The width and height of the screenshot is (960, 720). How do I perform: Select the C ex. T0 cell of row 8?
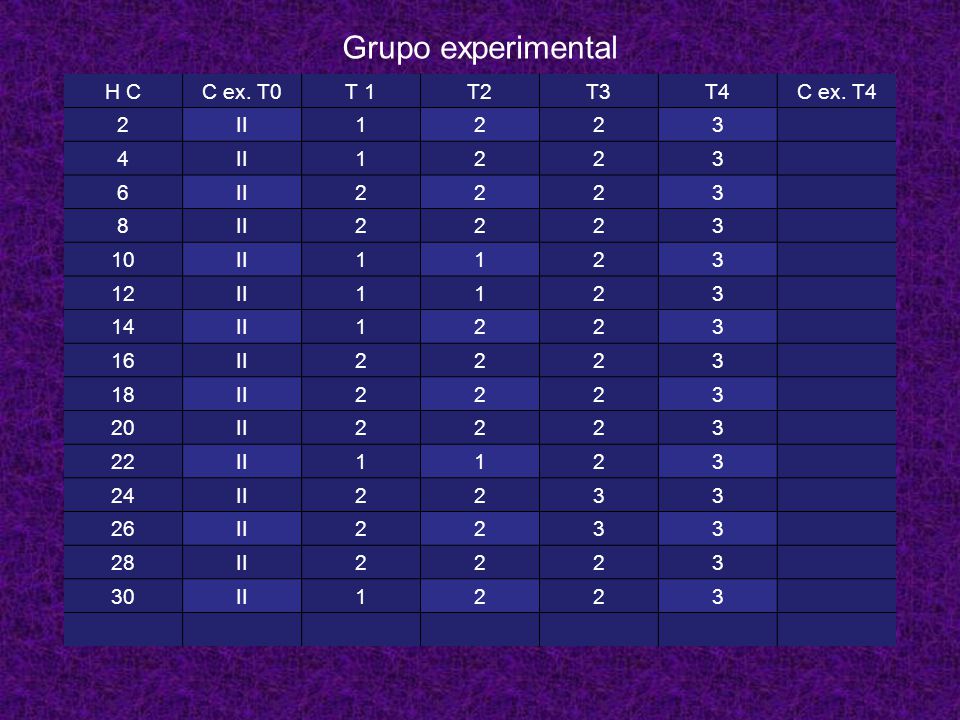[242, 226]
